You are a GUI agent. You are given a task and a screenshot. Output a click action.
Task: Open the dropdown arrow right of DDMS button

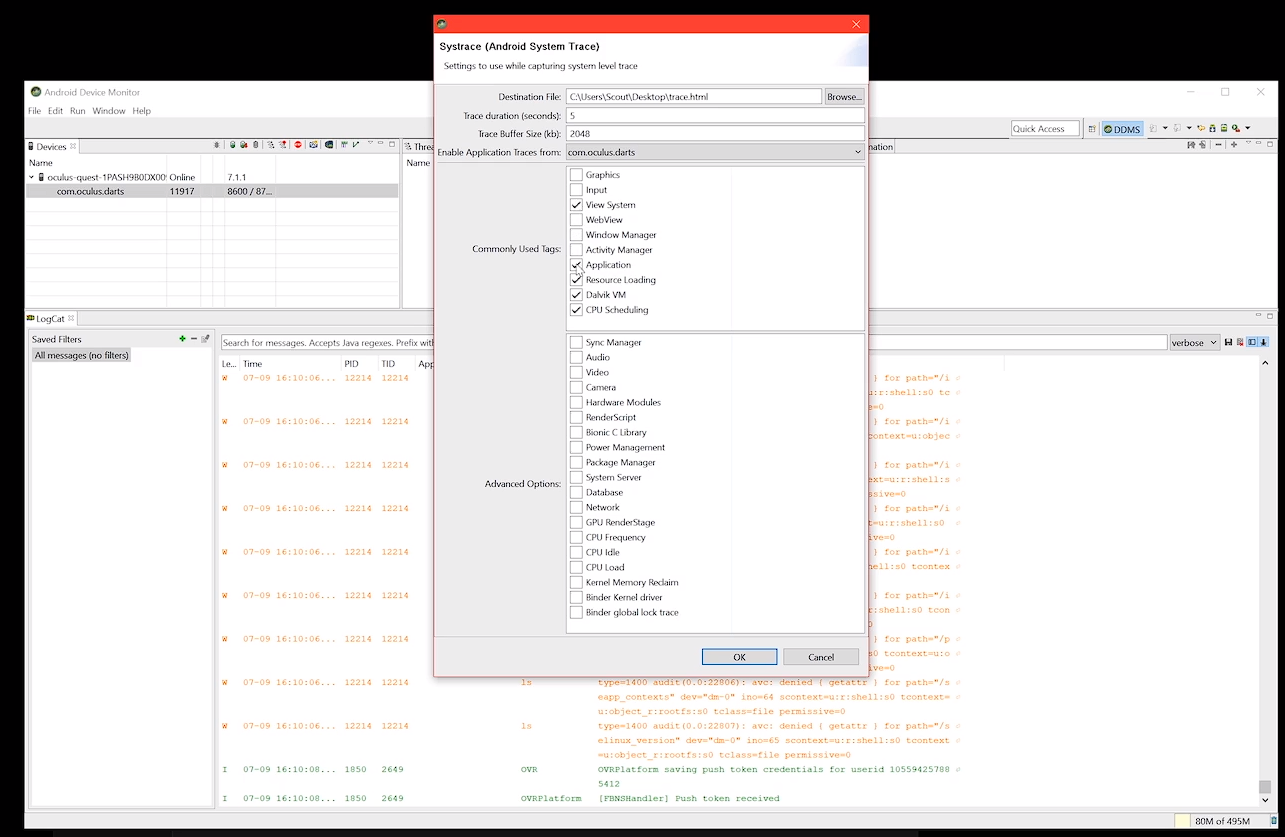pyautogui.click(x=1165, y=128)
